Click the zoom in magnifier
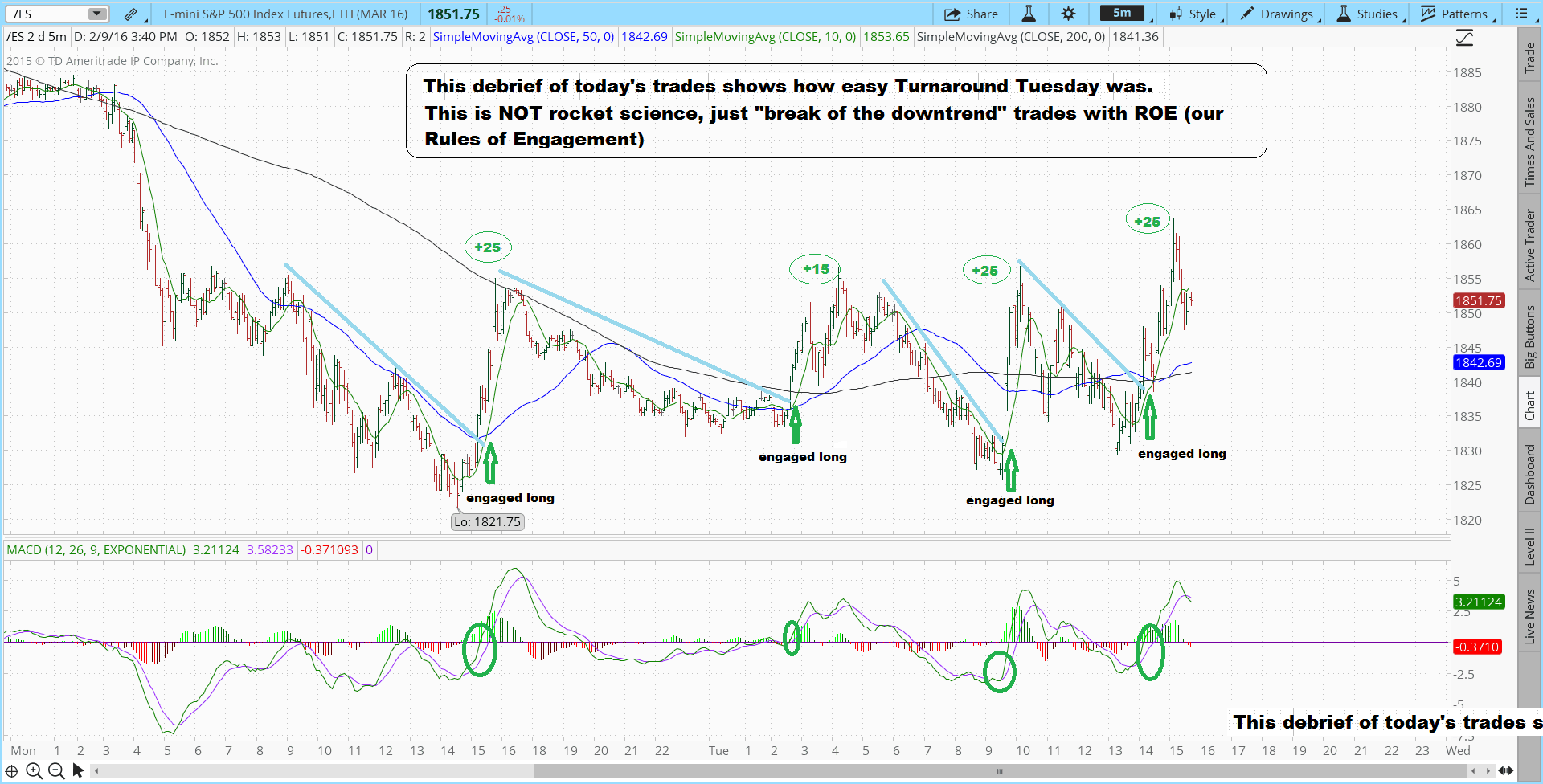 click(x=34, y=771)
